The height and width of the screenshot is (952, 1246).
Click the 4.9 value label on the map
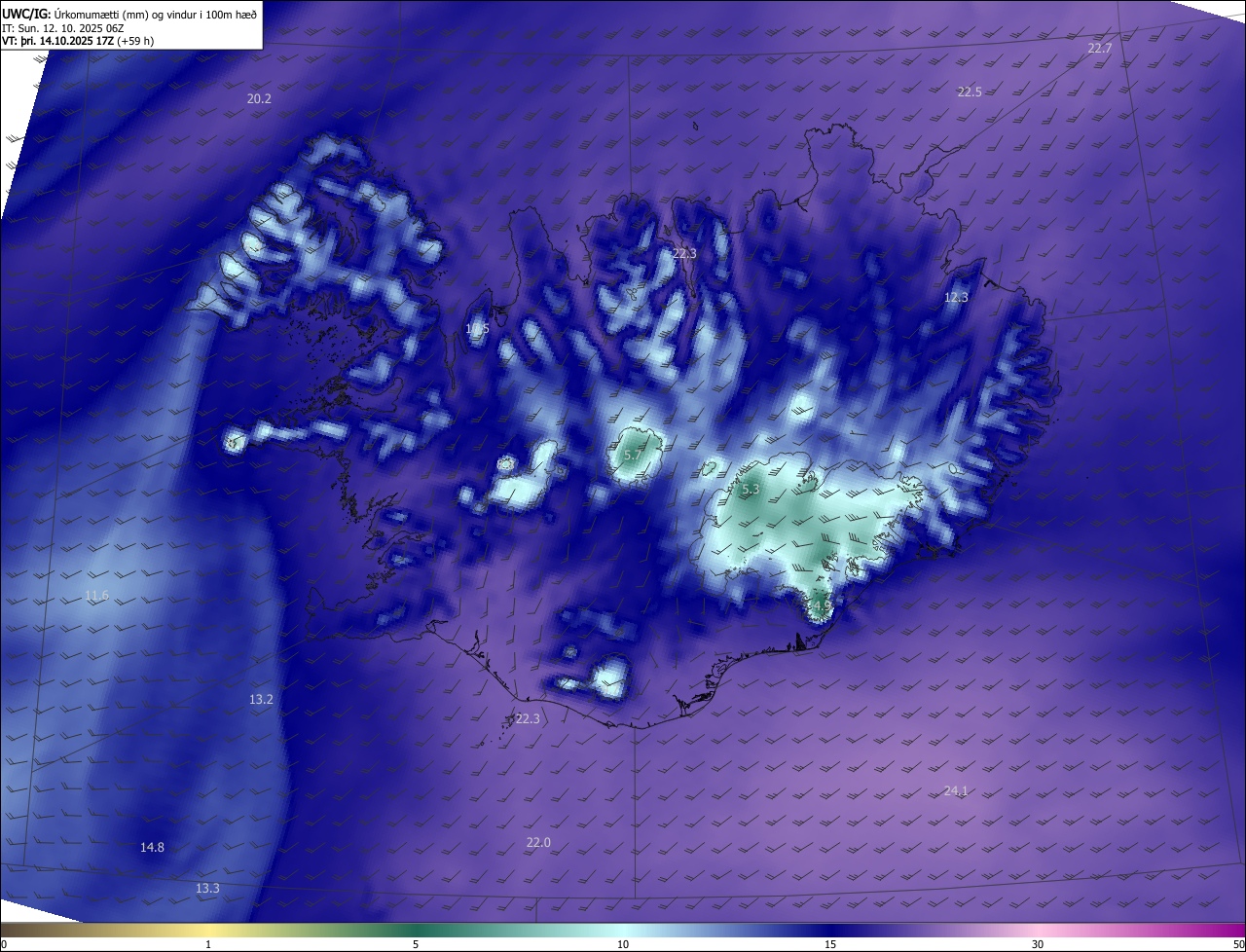tap(822, 605)
